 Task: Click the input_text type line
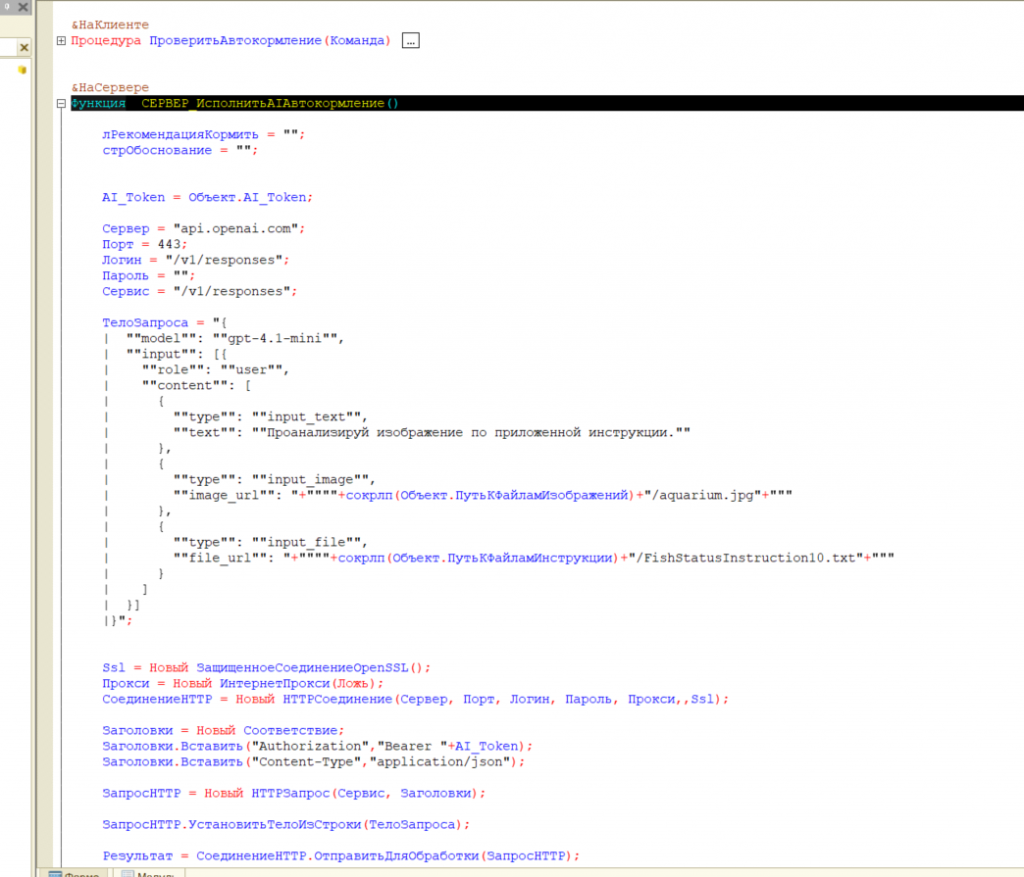270,417
